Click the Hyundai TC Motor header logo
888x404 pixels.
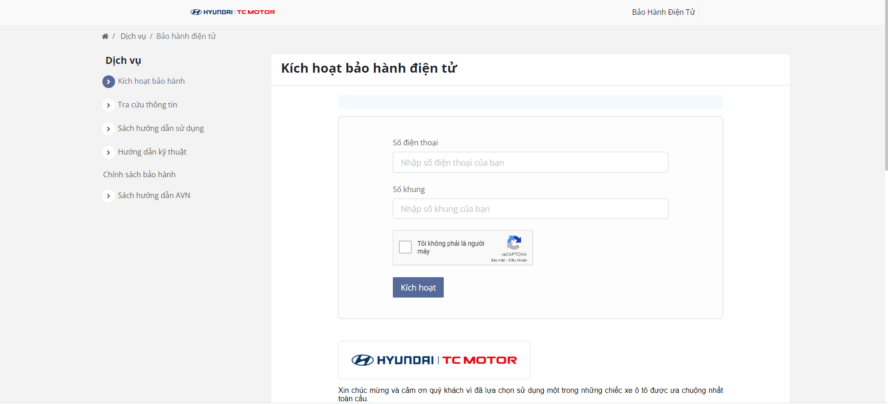[232, 12]
